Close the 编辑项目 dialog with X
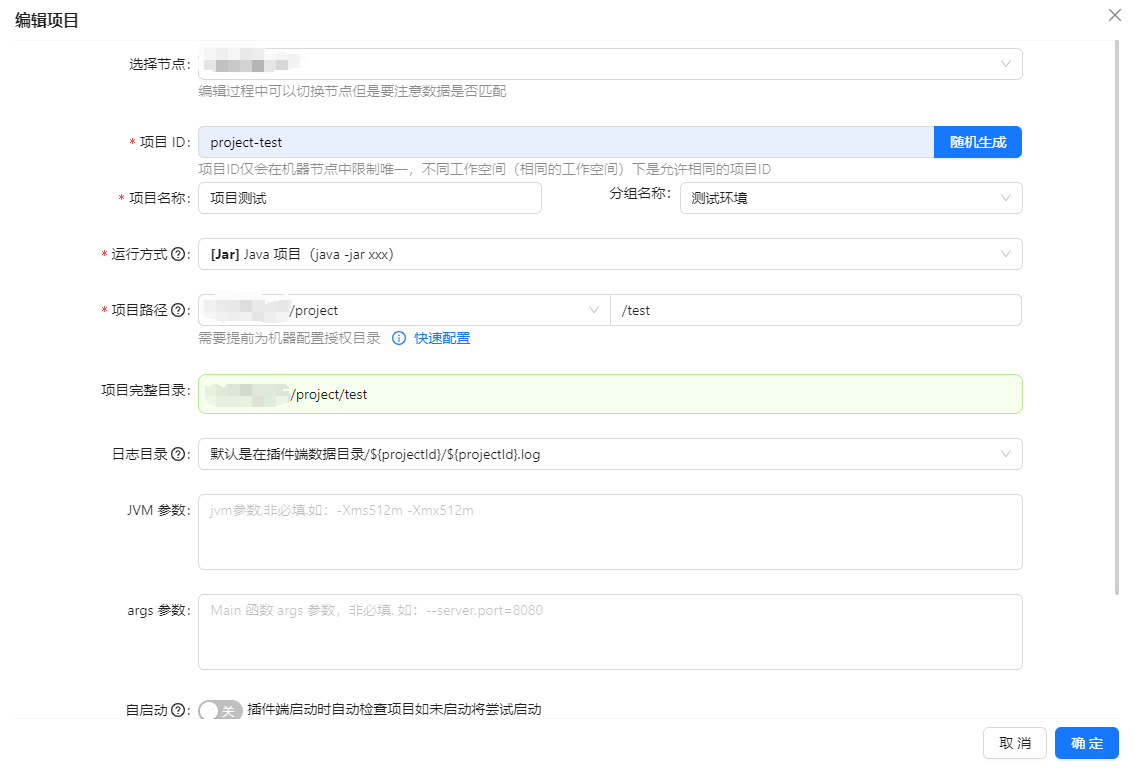 pyautogui.click(x=1115, y=15)
